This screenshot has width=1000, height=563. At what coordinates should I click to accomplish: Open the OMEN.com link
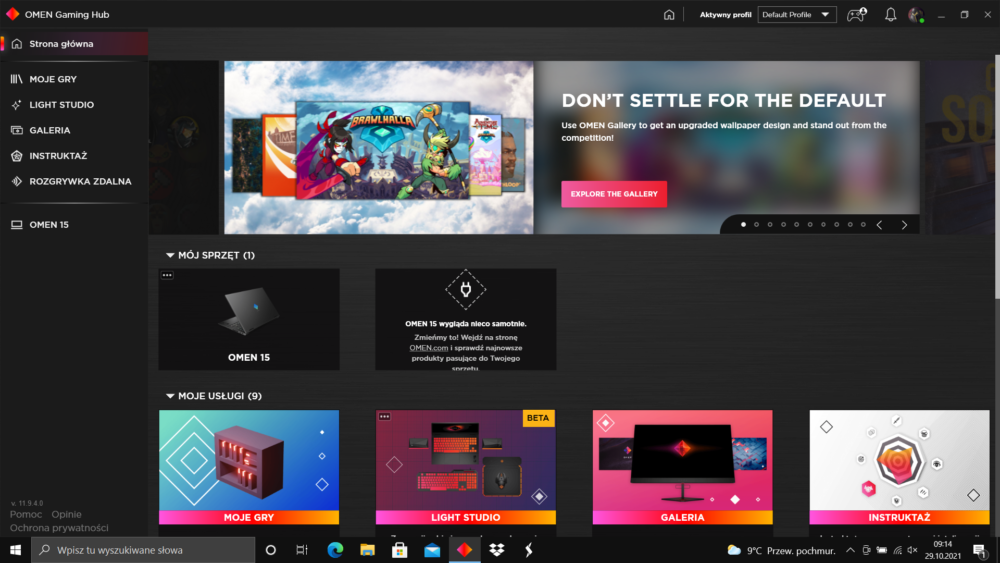click(429, 348)
